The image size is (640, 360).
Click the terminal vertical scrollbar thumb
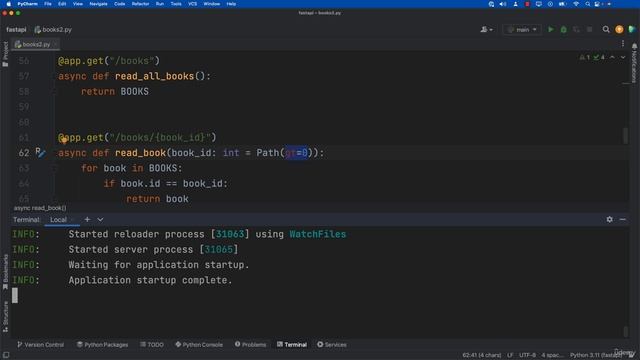click(x=625, y=331)
